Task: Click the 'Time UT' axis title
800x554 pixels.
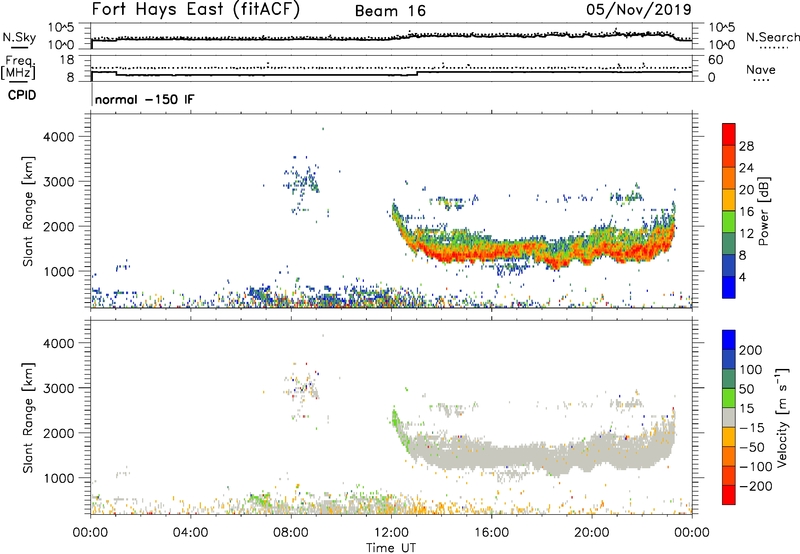Action: pos(391,548)
